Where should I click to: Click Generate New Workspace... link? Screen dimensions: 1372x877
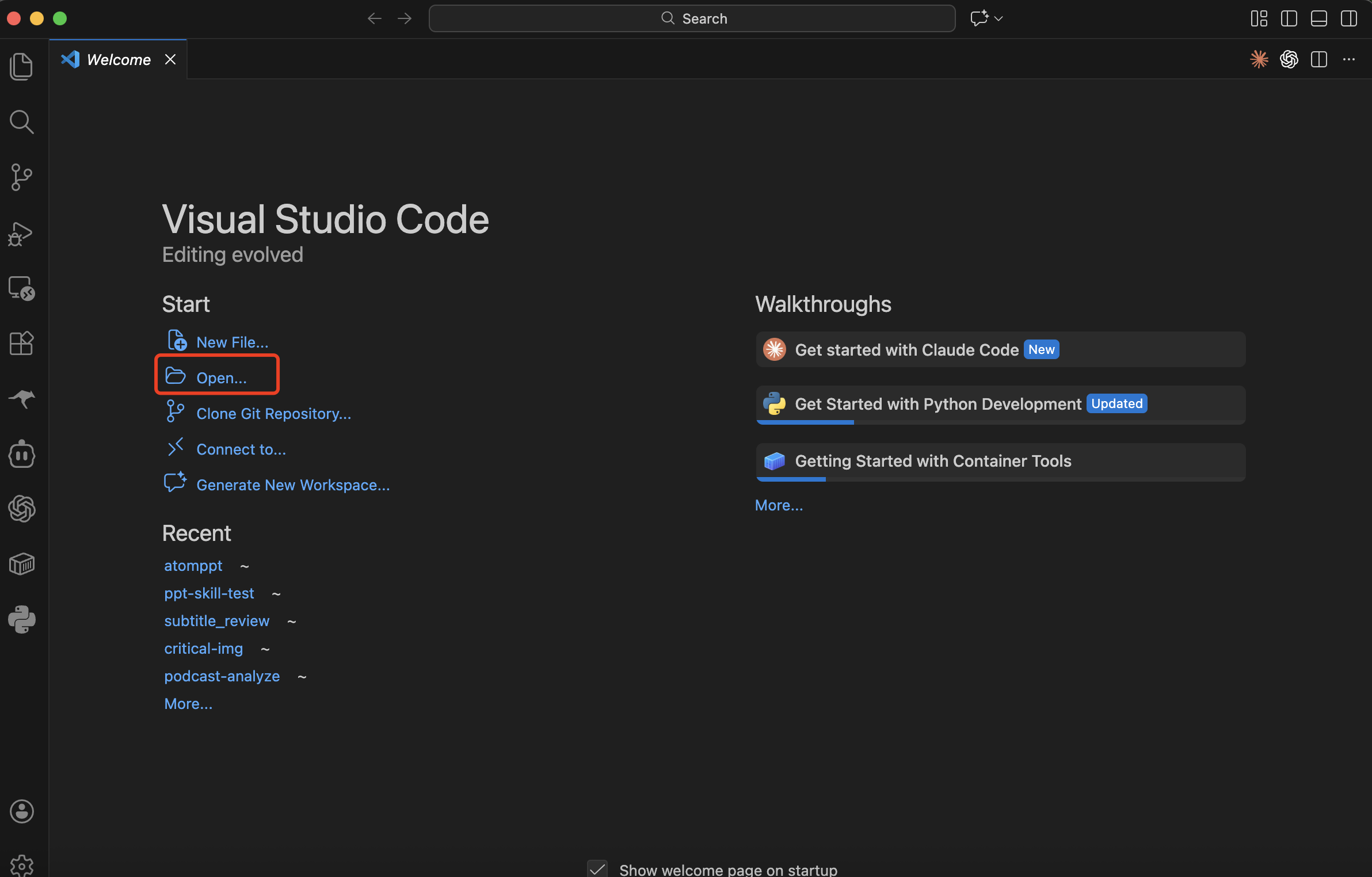coord(293,485)
